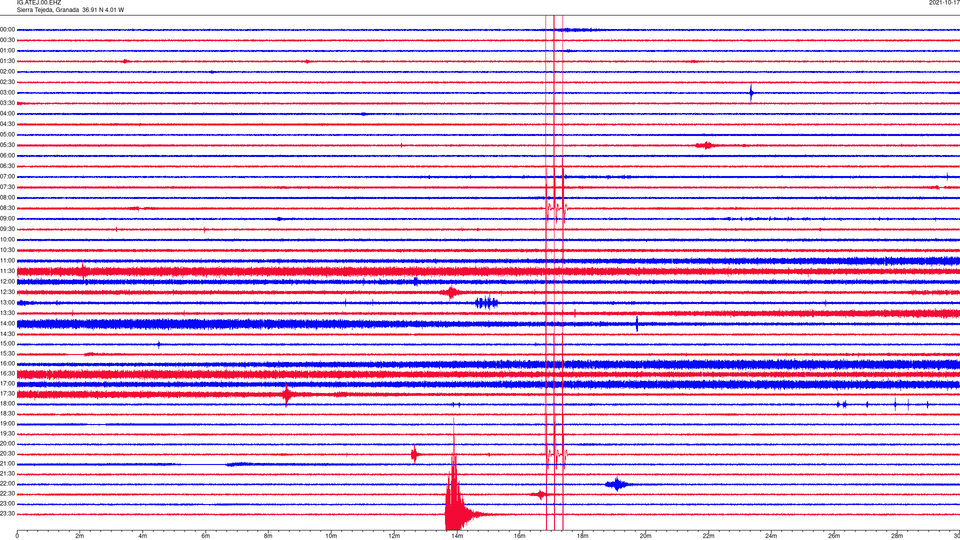
Task: Select the 20:30 trace time label
Action: coord(7,454)
